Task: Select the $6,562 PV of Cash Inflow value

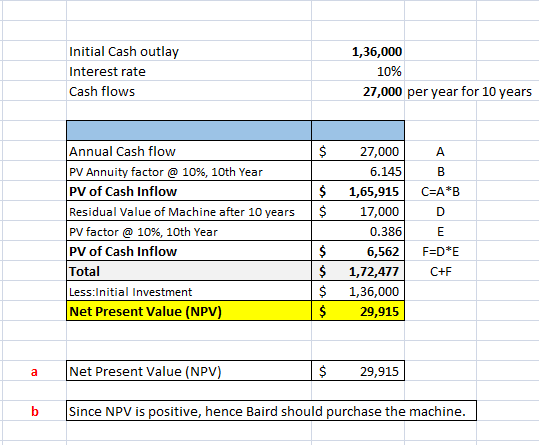Action: (x=358, y=252)
